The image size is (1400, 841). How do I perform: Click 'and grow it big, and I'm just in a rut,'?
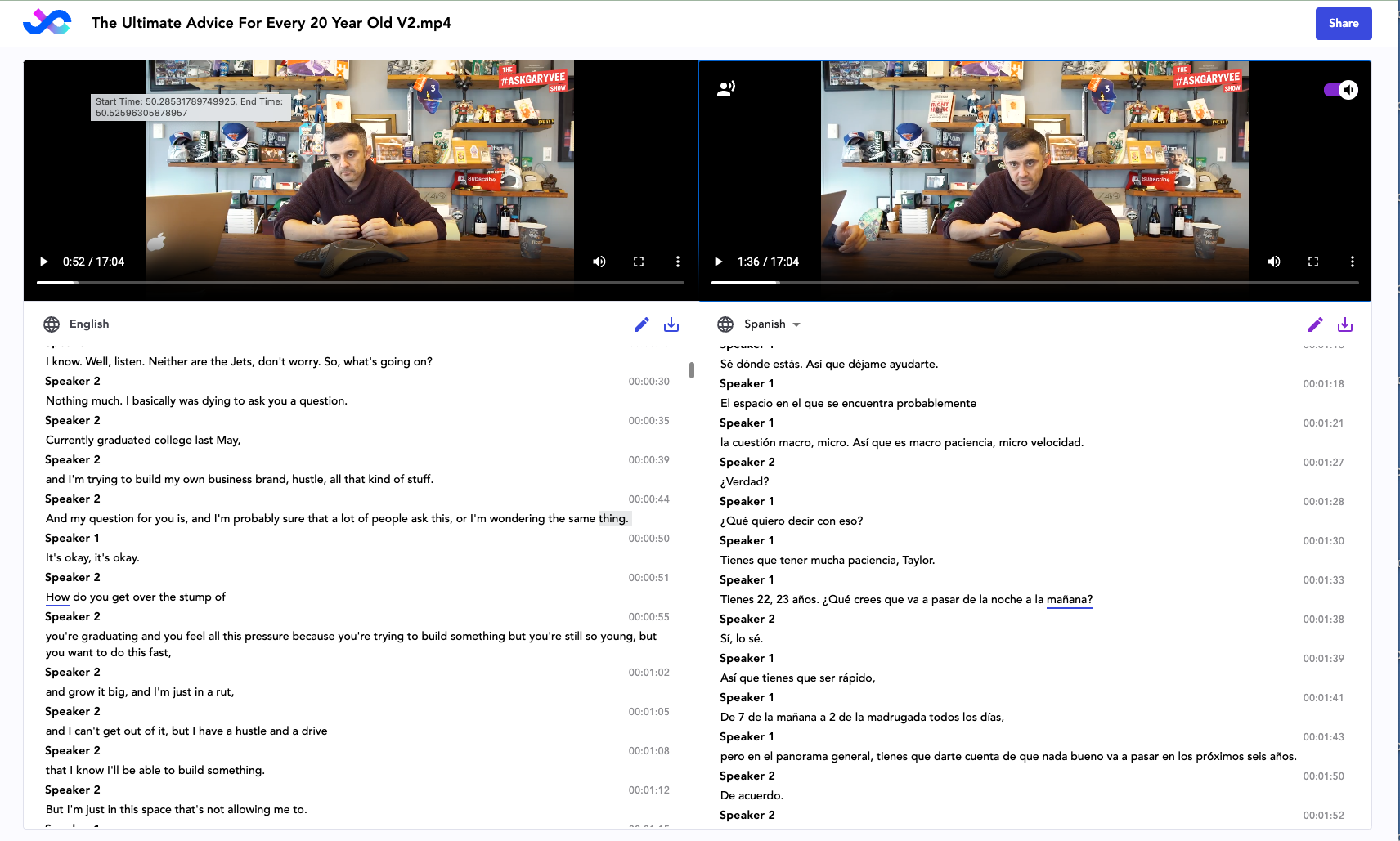point(140,691)
